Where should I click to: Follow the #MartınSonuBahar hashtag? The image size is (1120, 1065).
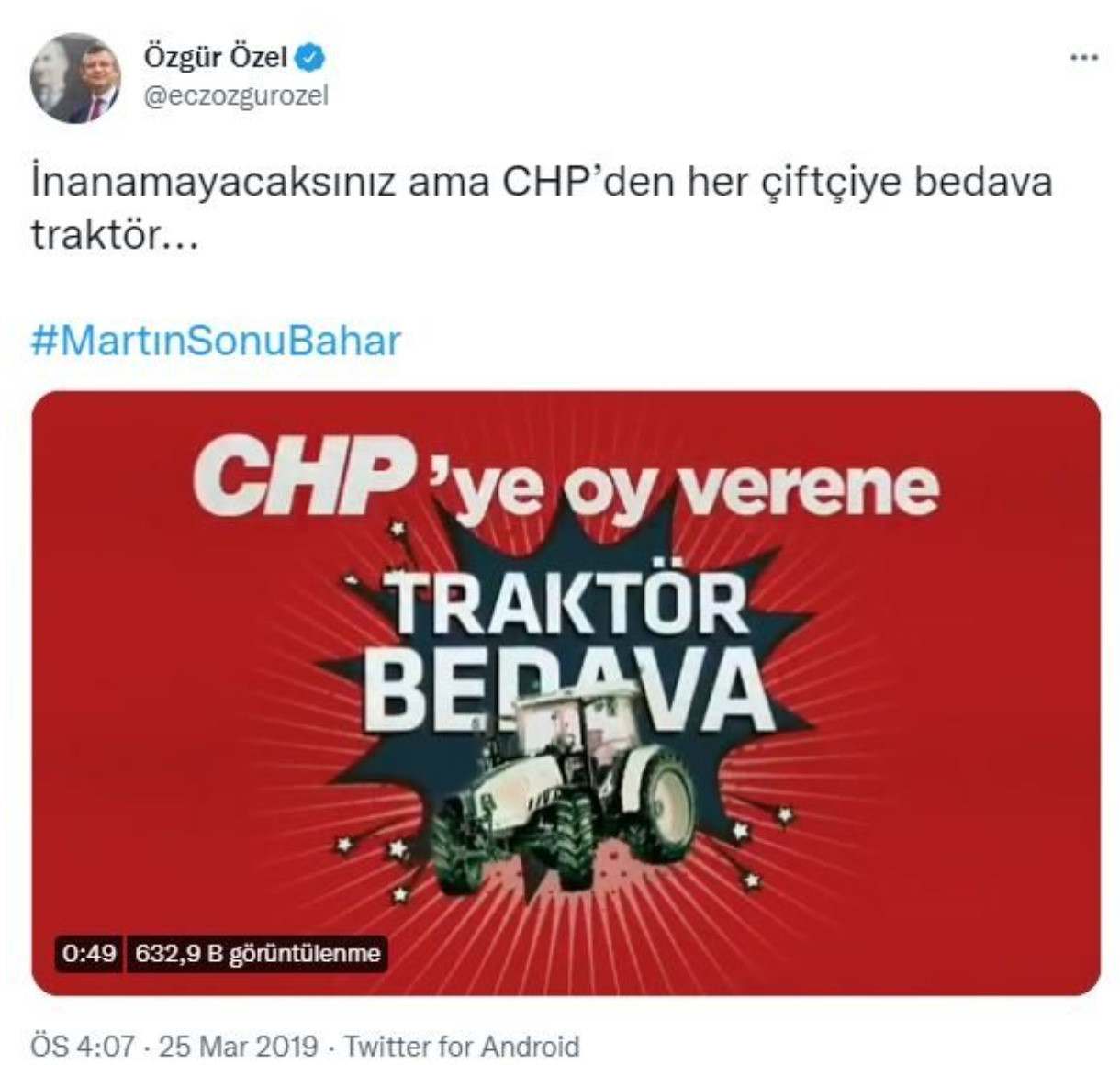[216, 341]
